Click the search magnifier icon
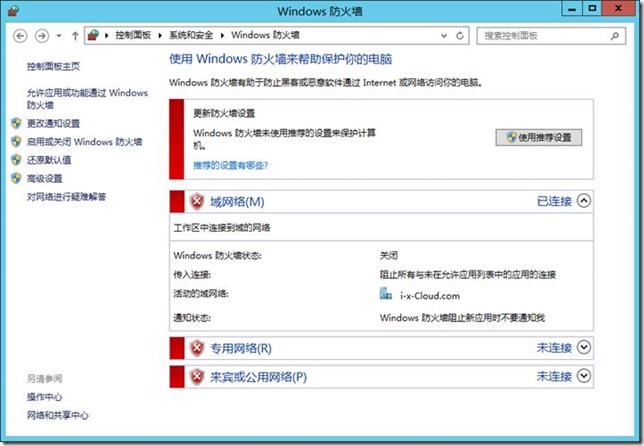The width and height of the screenshot is (644, 446). point(615,36)
